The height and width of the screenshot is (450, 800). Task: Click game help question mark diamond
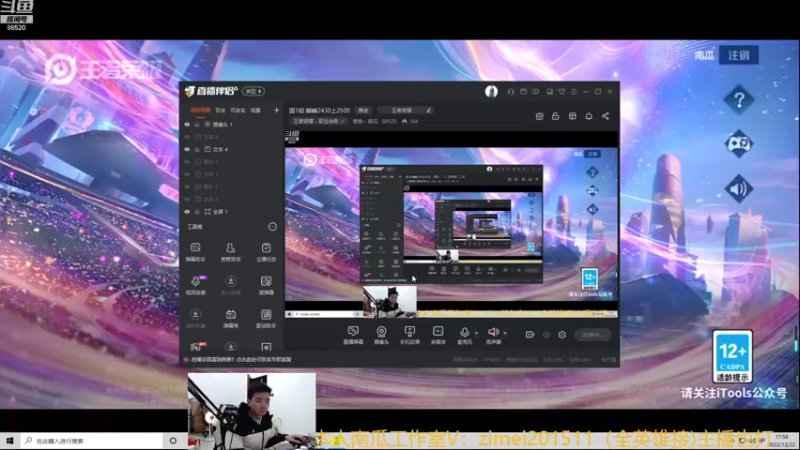pos(739,99)
